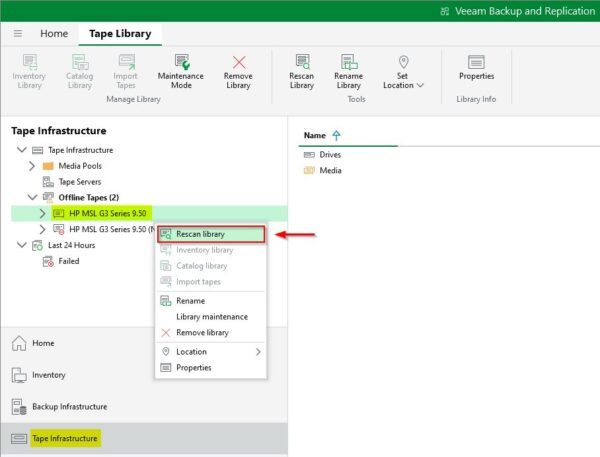Open the Inventory navigation pane
The height and width of the screenshot is (457, 600).
pyautogui.click(x=144, y=375)
